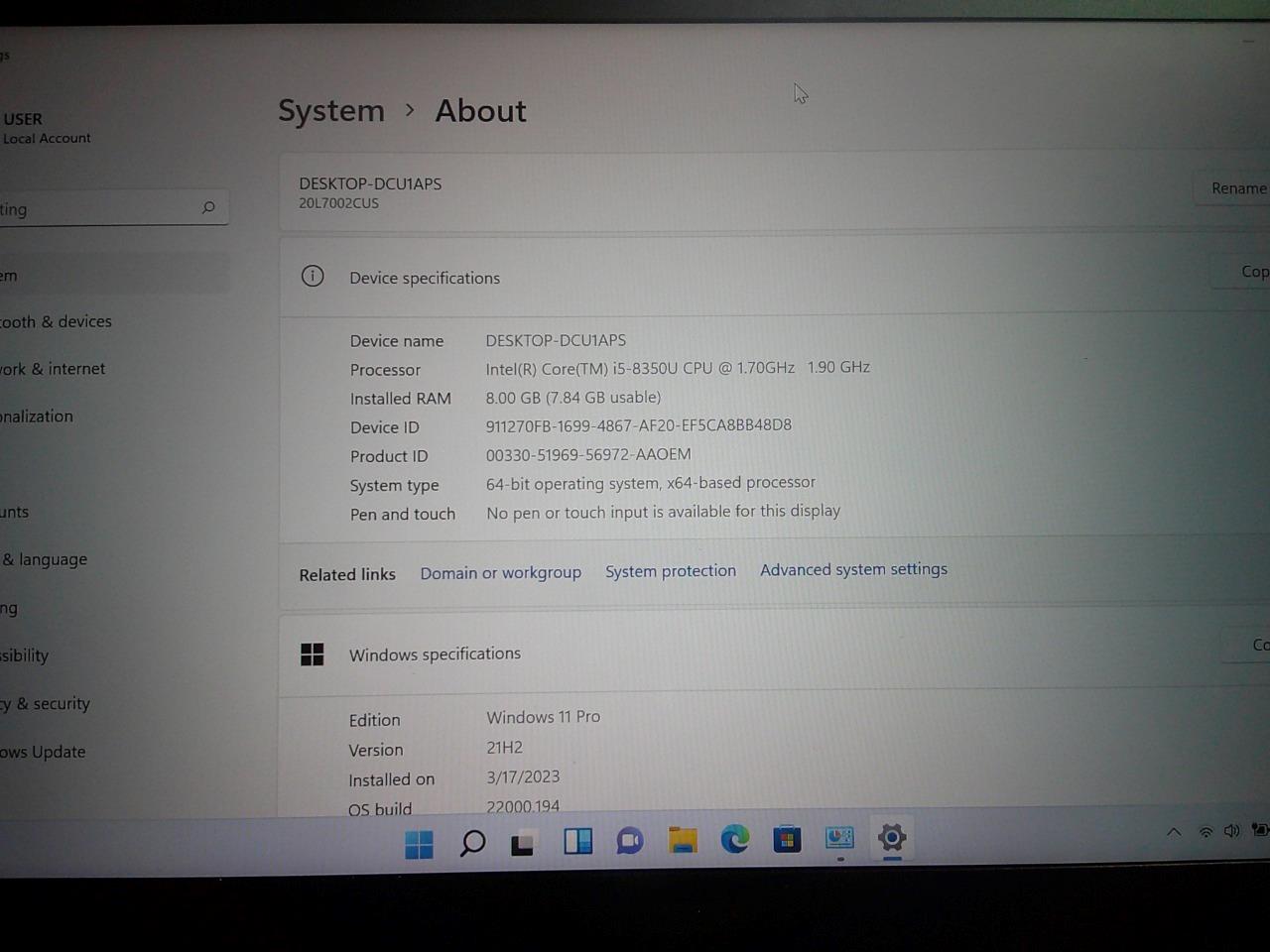Show hidden system tray icons
Viewport: 1270px width, 952px height.
1174,832
